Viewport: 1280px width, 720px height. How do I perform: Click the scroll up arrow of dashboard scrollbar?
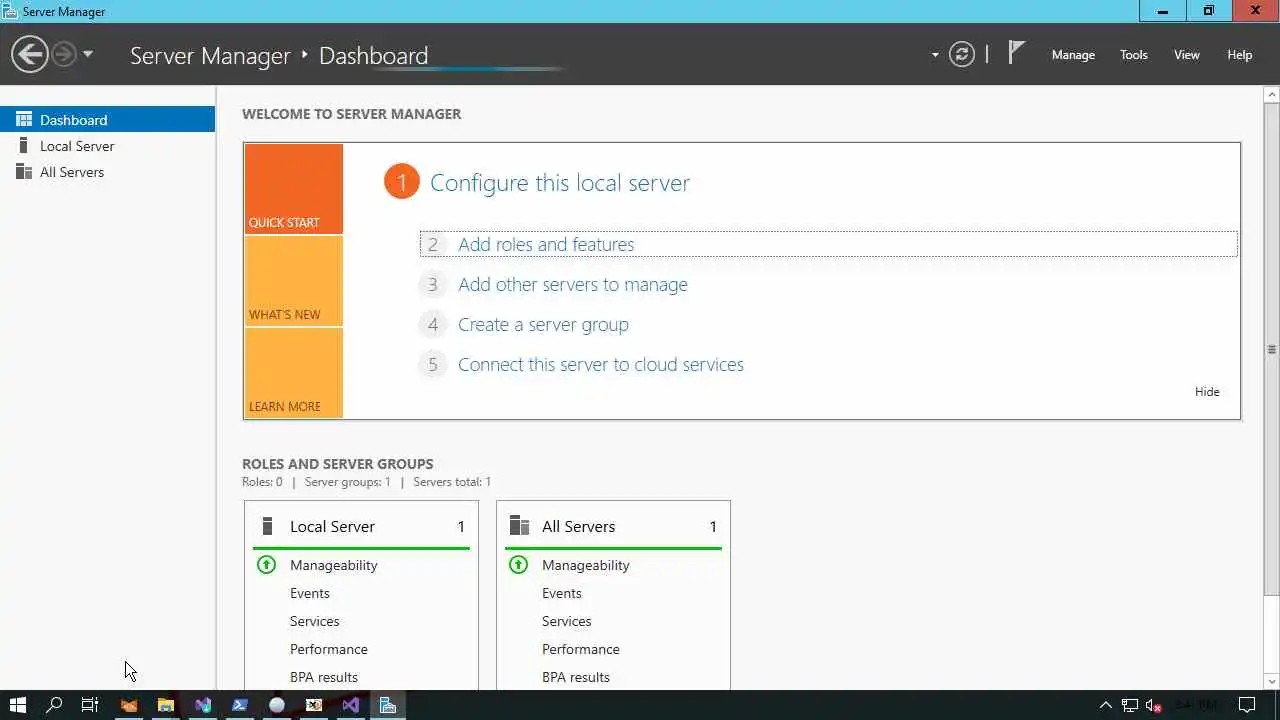(x=1272, y=95)
